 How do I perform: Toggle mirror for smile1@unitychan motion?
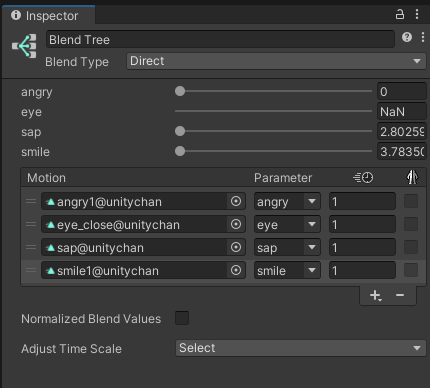(x=411, y=270)
